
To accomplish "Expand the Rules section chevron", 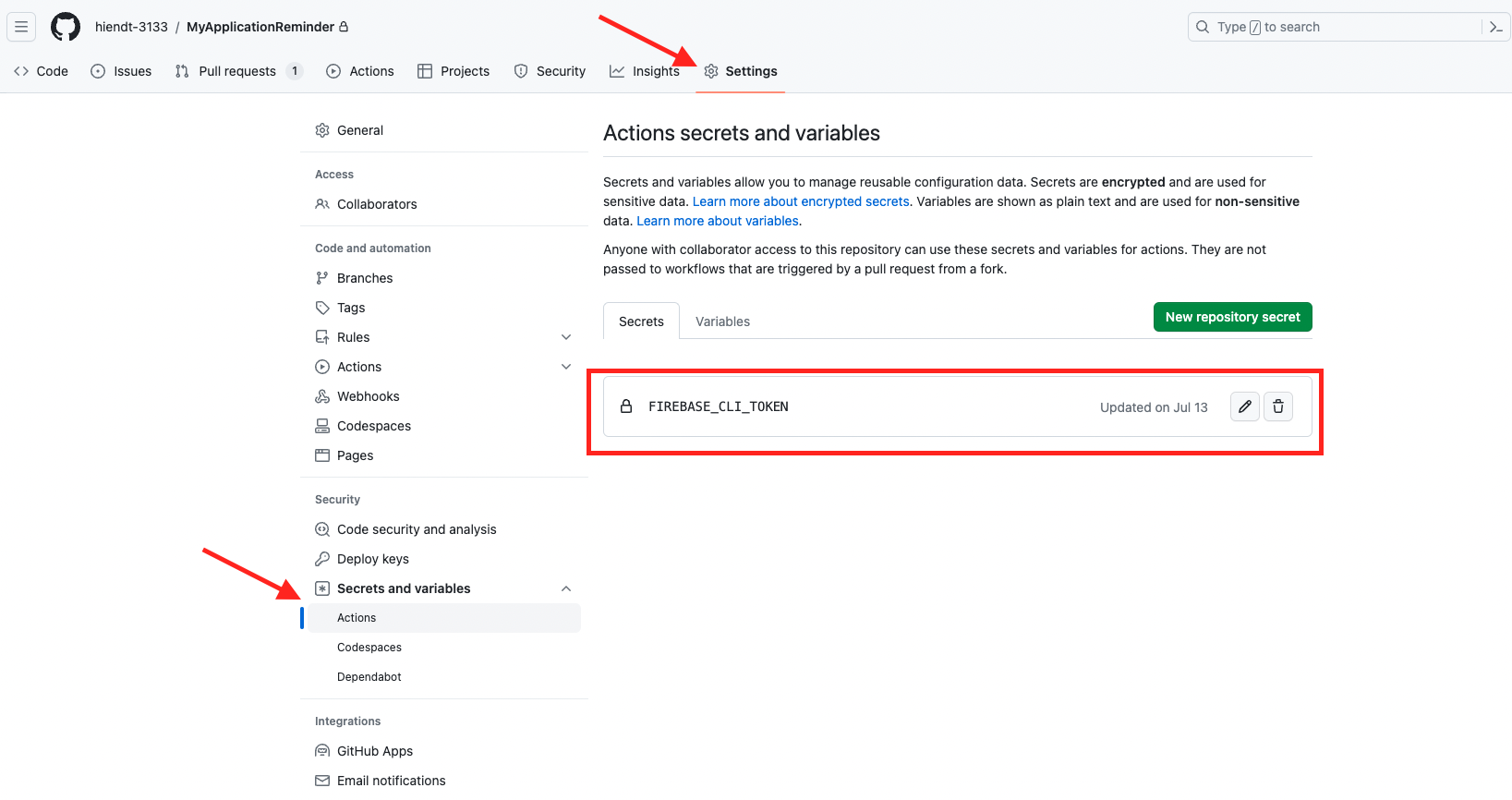I will click(566, 337).
